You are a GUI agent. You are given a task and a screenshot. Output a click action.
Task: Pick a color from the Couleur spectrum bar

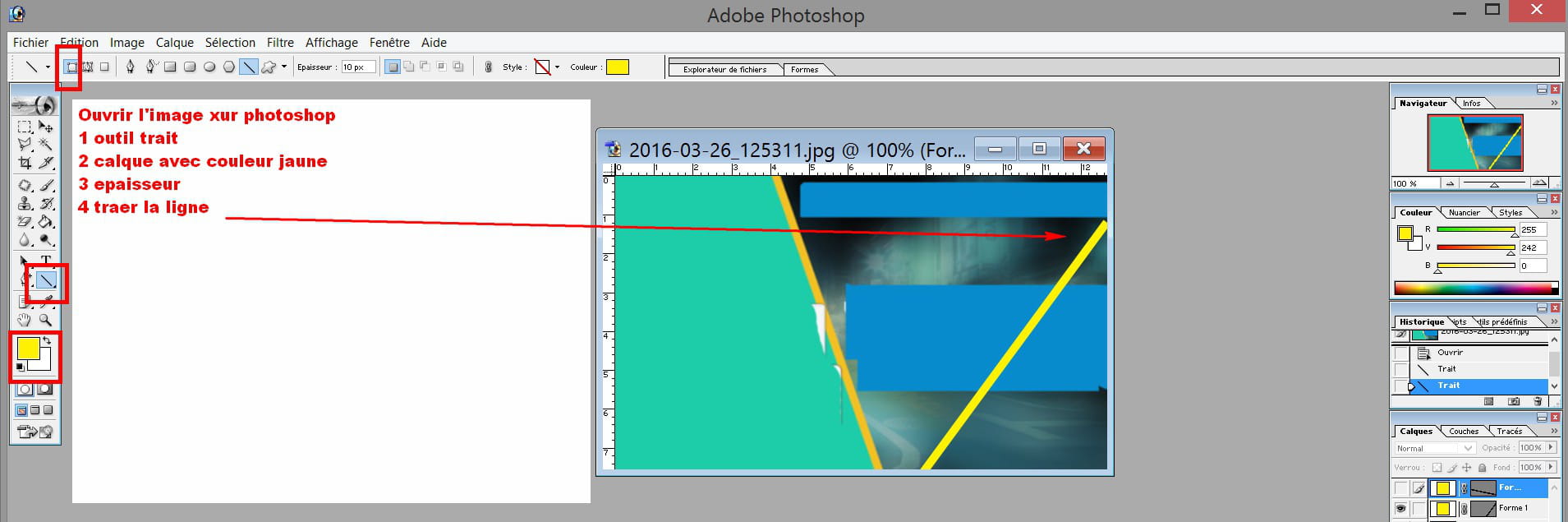pos(1476,289)
